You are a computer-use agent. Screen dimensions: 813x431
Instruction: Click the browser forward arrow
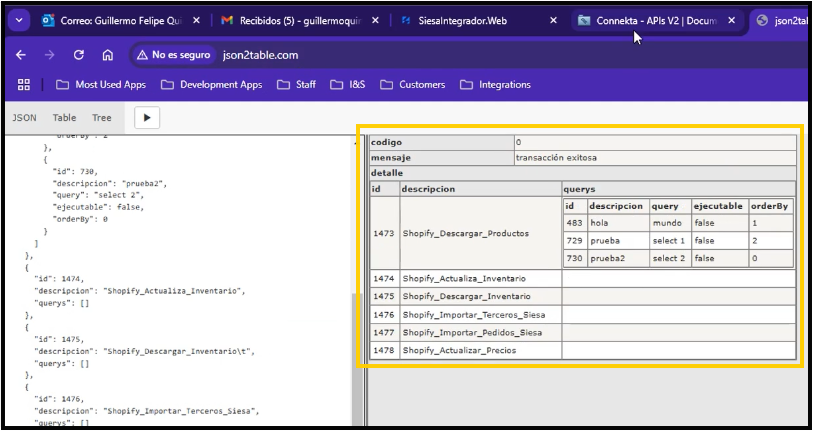(x=50, y=55)
